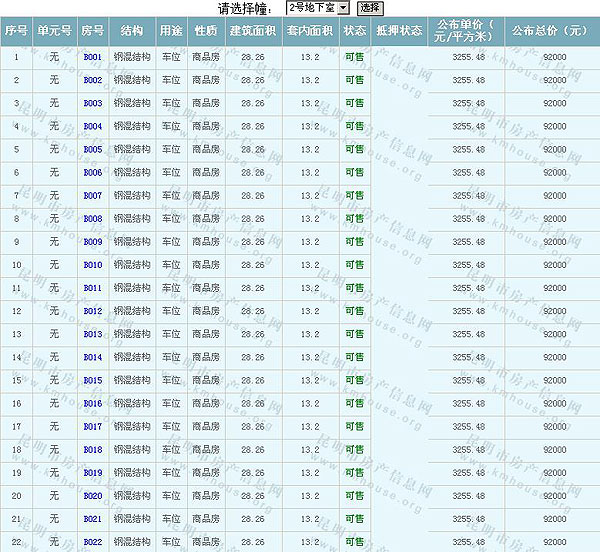Viewport: 600px width, 552px height.
Task: Click the 建筑面积 column header
Action: tap(252, 31)
